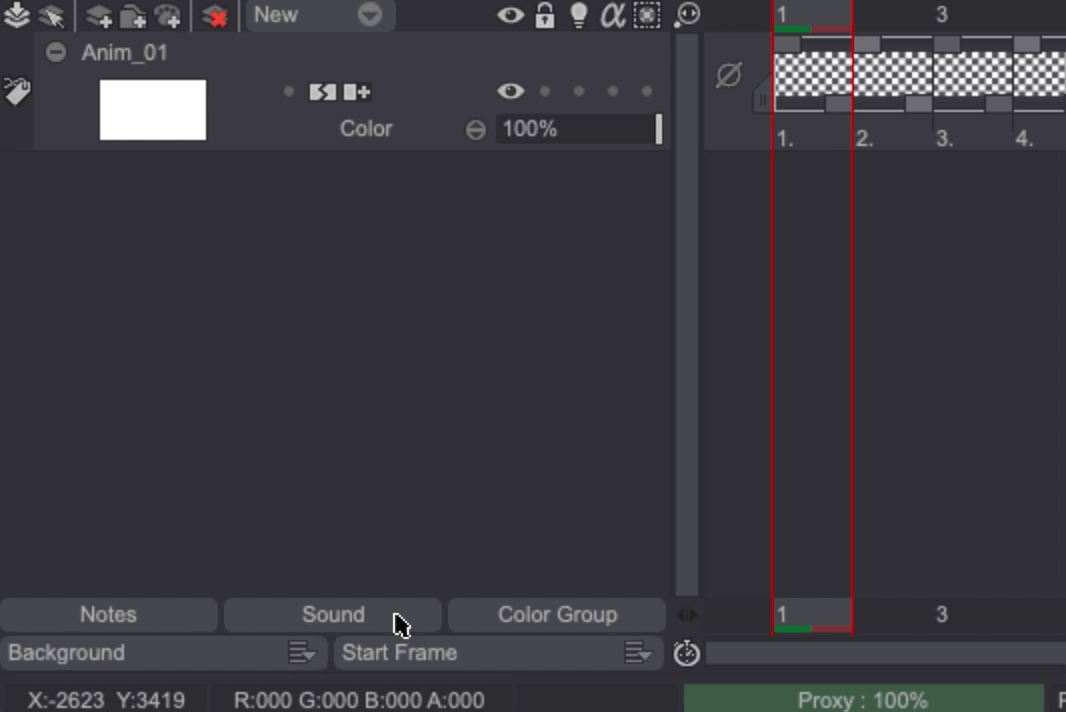The width and height of the screenshot is (1066, 712).
Task: Switch to the Sound tab
Action: point(333,614)
